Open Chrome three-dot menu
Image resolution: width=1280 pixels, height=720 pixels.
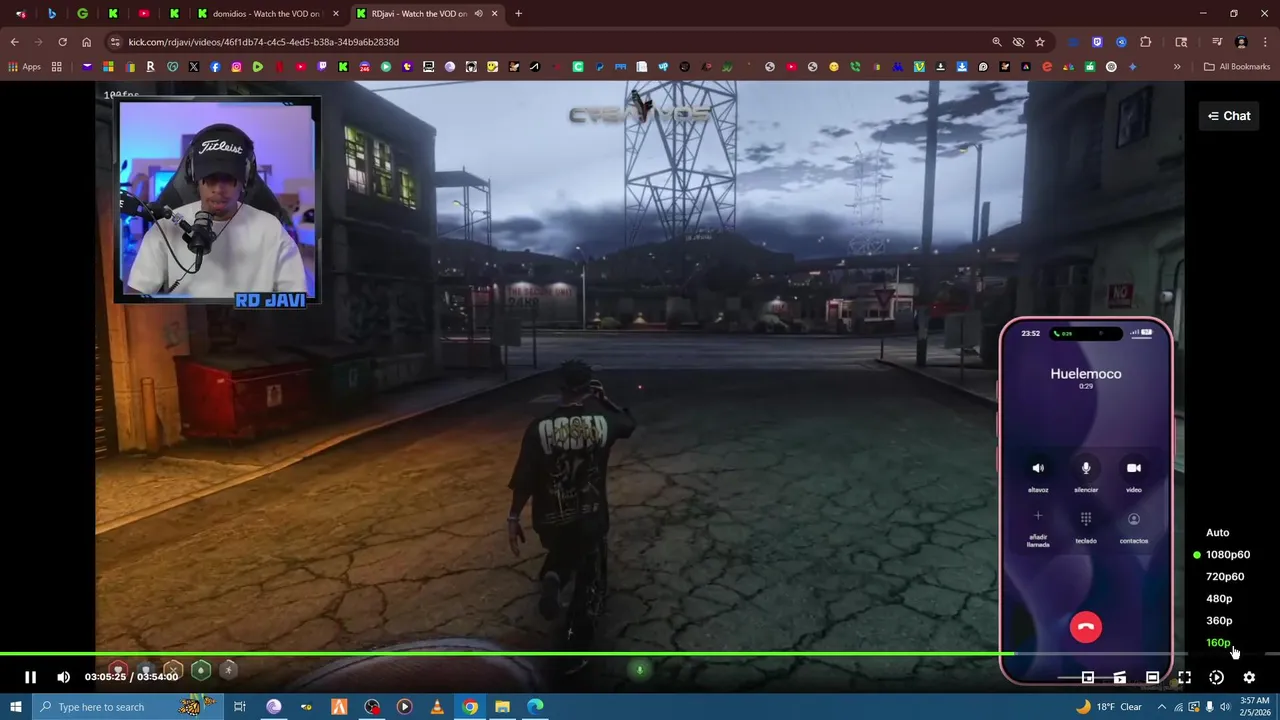(1264, 42)
